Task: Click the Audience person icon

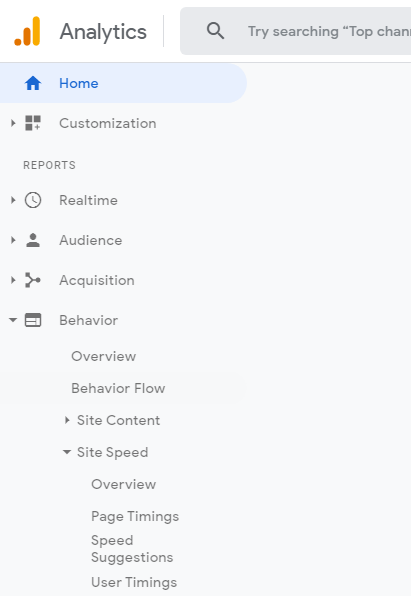Action: tap(33, 240)
